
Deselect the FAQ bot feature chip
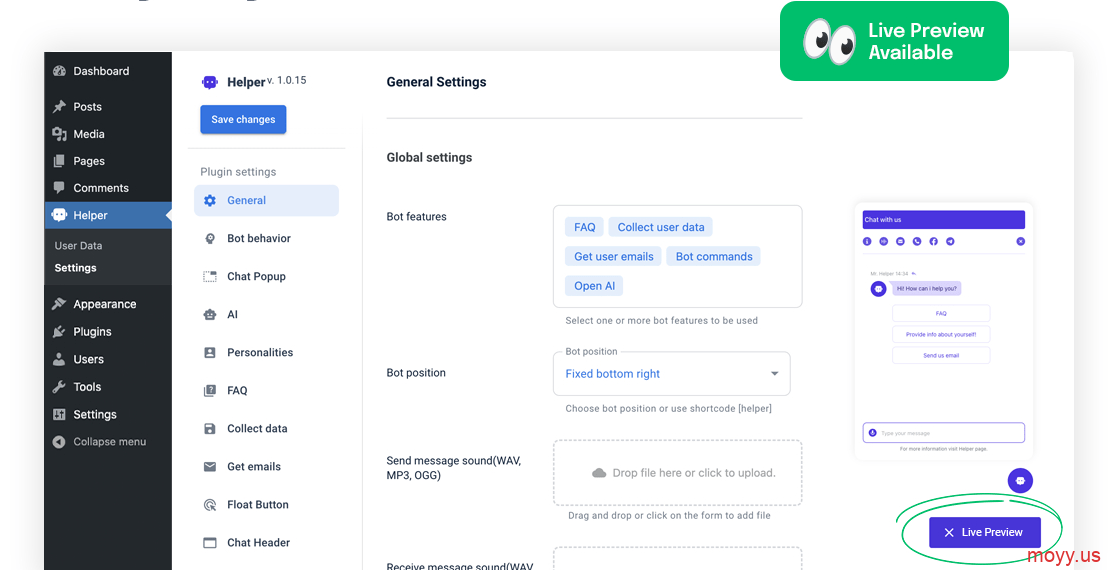(x=585, y=227)
